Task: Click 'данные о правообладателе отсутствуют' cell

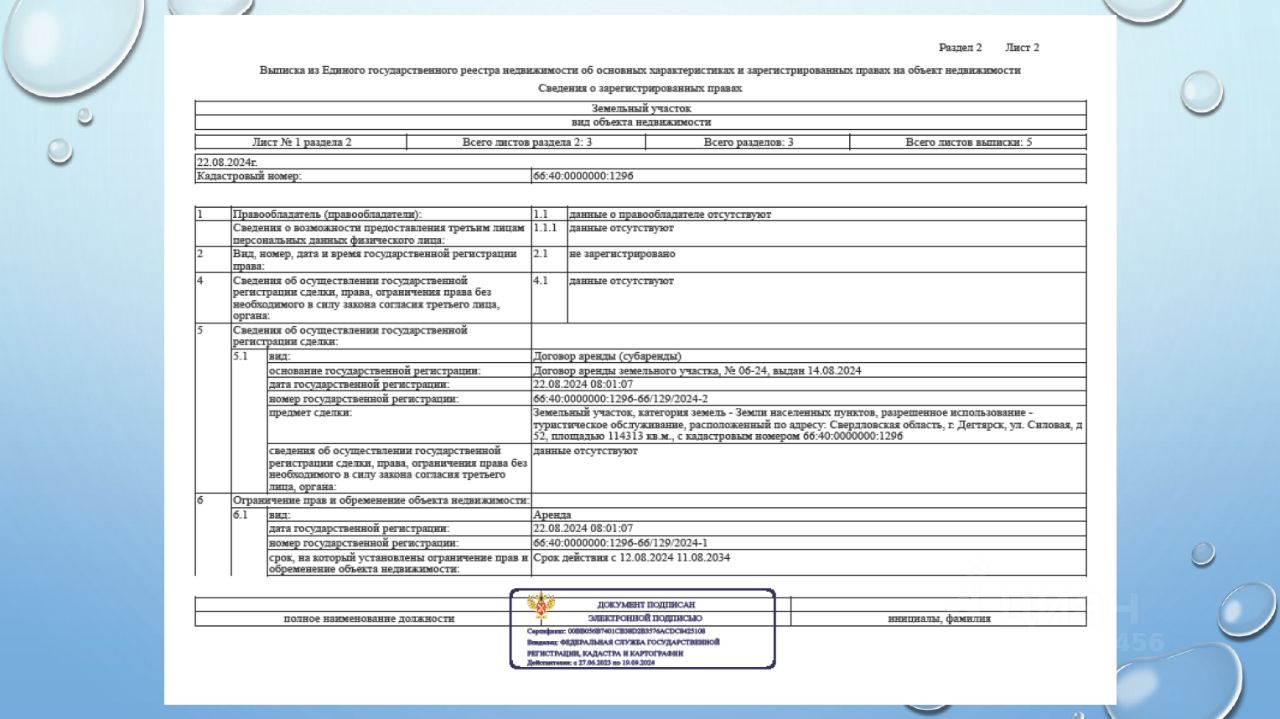Action: [826, 214]
